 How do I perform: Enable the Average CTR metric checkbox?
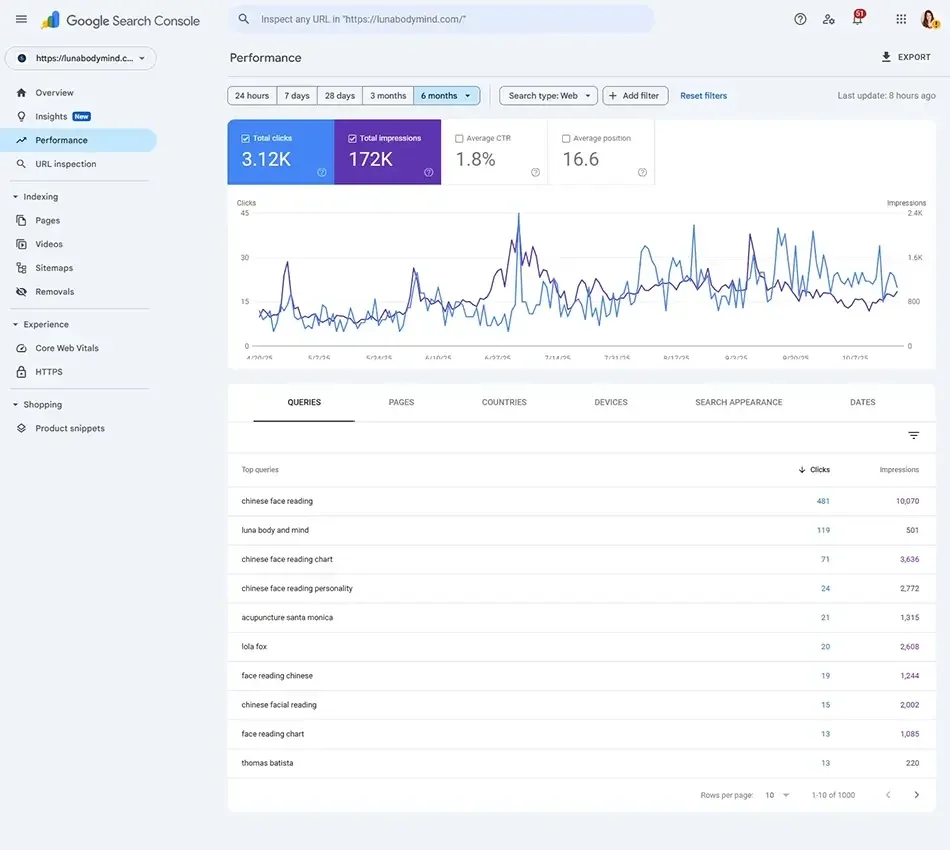(x=458, y=138)
